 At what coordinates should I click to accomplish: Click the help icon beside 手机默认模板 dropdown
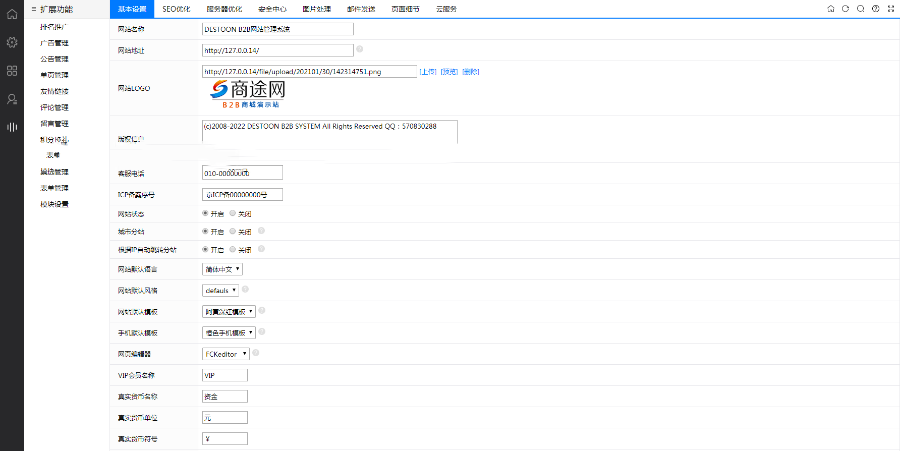(262, 332)
